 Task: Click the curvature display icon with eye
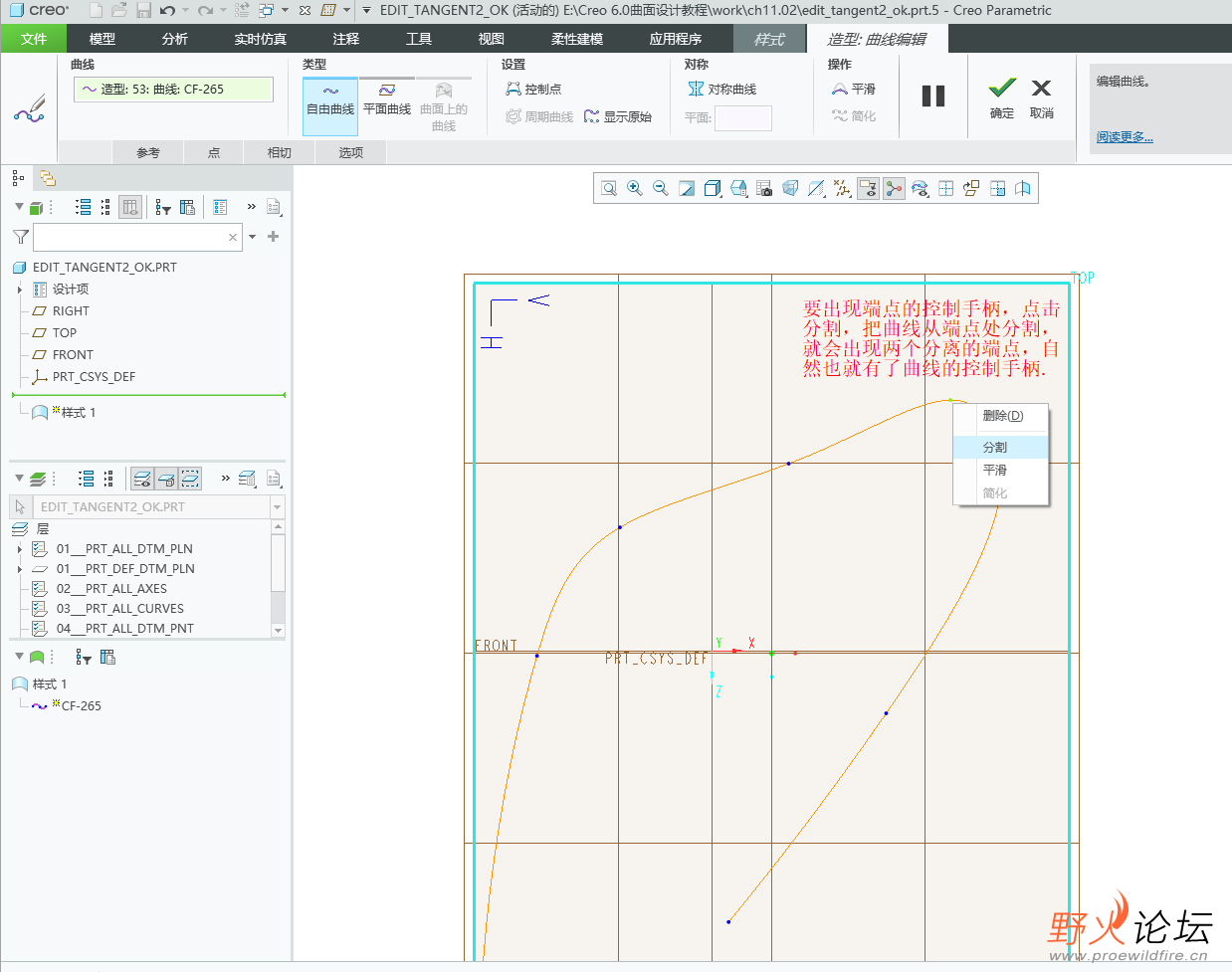(x=920, y=188)
